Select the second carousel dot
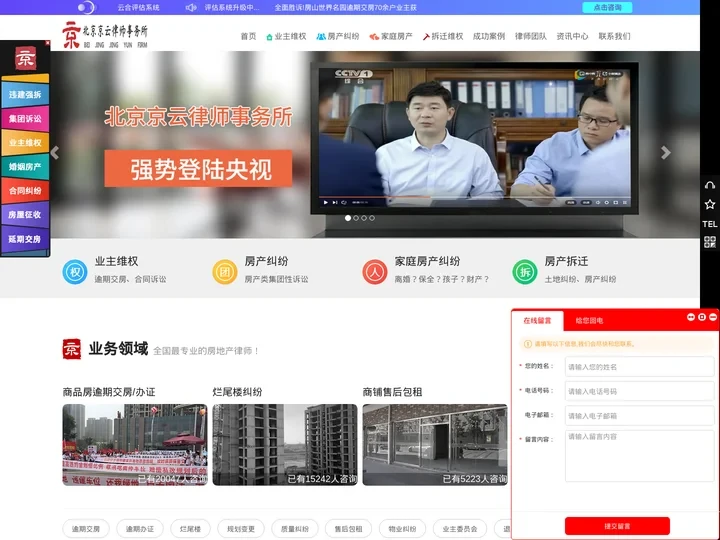720x540 pixels. click(356, 218)
